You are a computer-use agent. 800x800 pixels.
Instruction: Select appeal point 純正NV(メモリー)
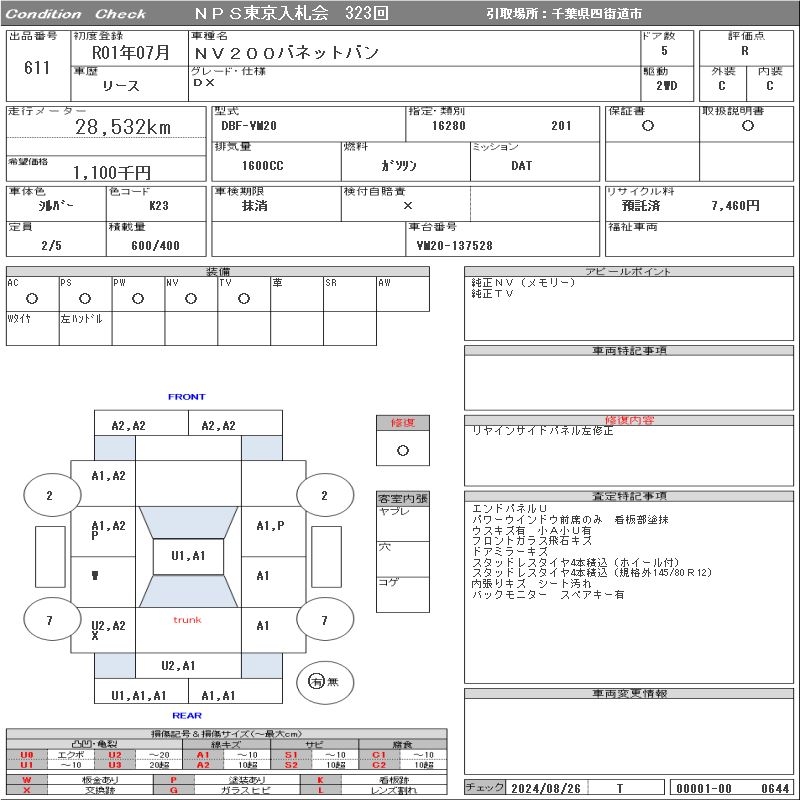[523, 283]
